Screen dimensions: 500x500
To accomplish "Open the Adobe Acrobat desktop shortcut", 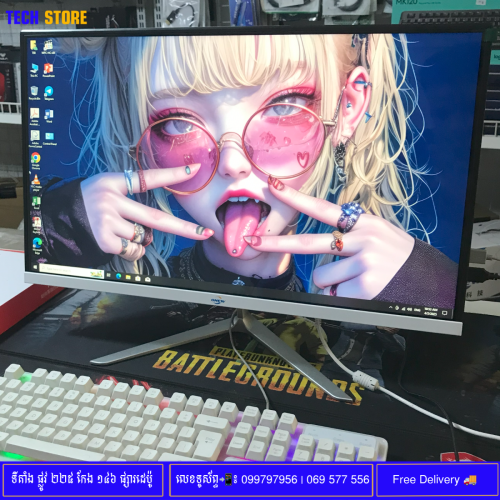I will [35, 117].
